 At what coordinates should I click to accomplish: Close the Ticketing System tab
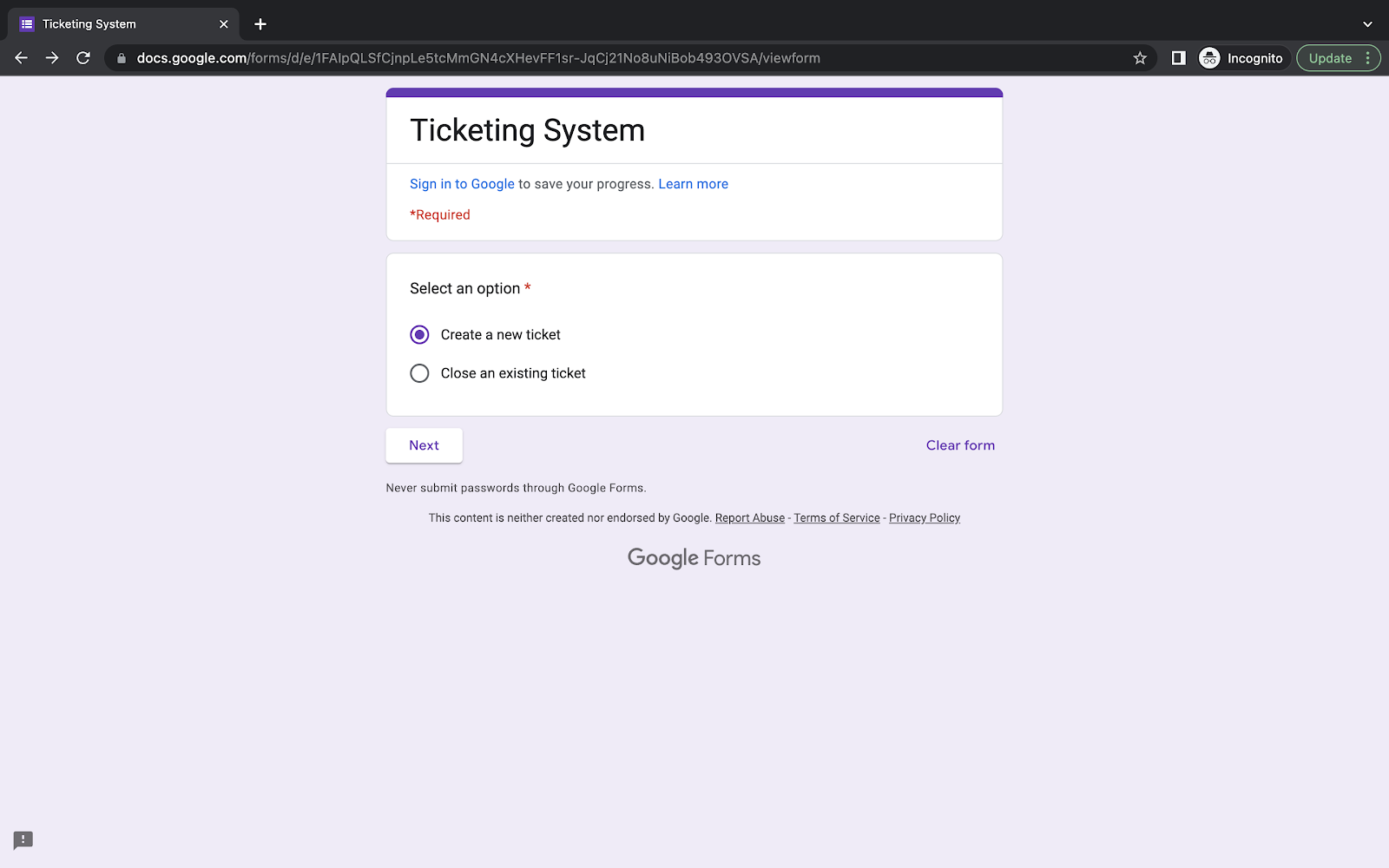(x=224, y=24)
